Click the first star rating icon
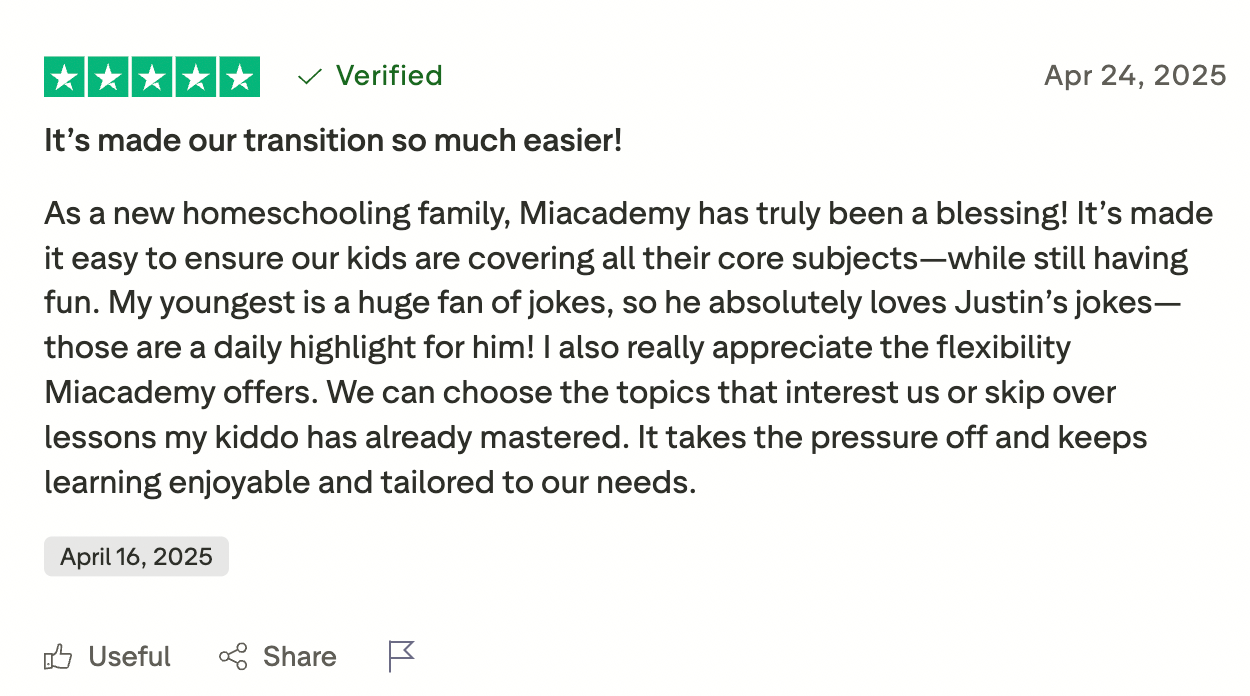Screen dimensions: 1250x696 [x=63, y=75]
